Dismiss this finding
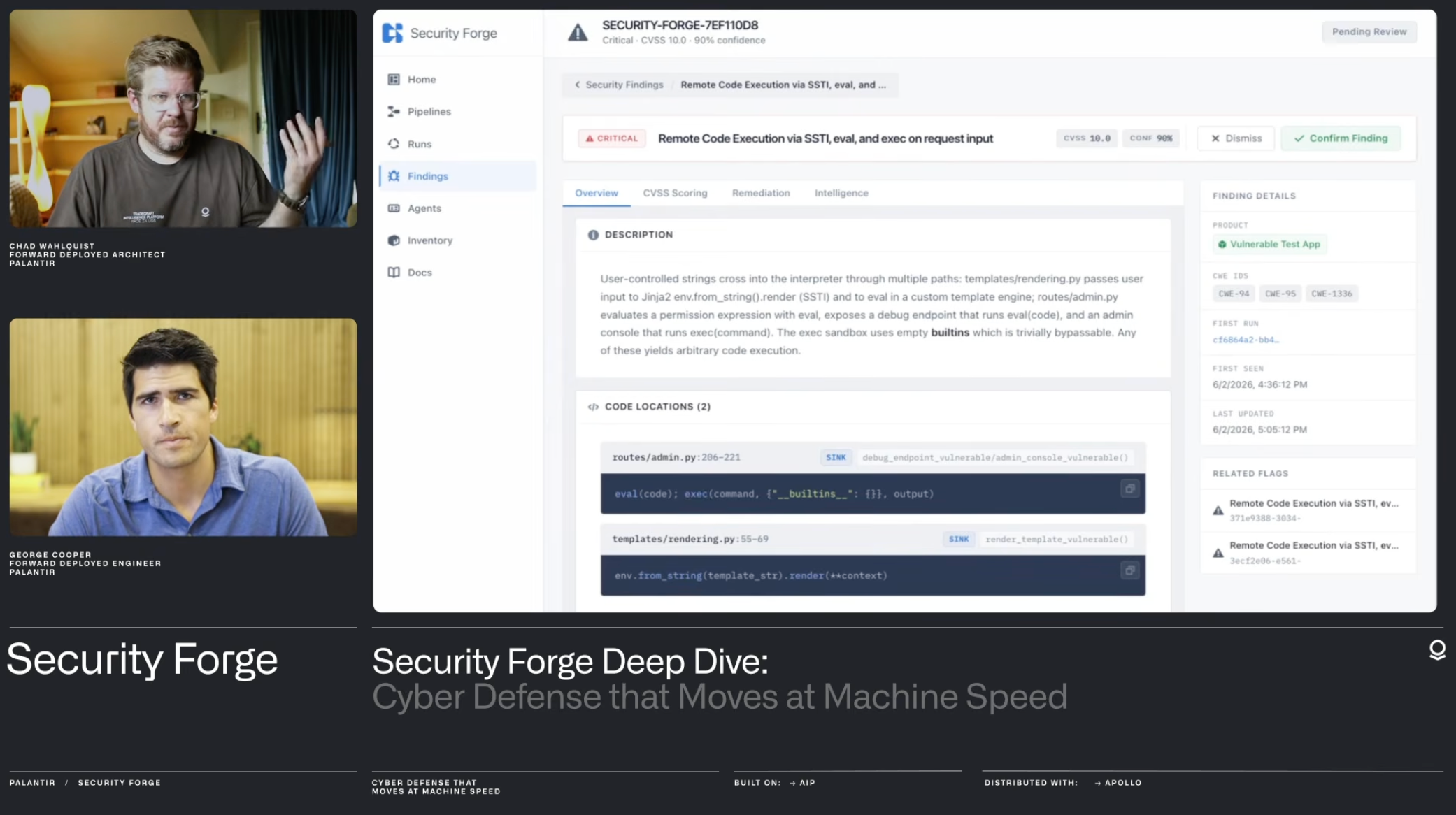The width and height of the screenshot is (1456, 815). tap(1236, 138)
